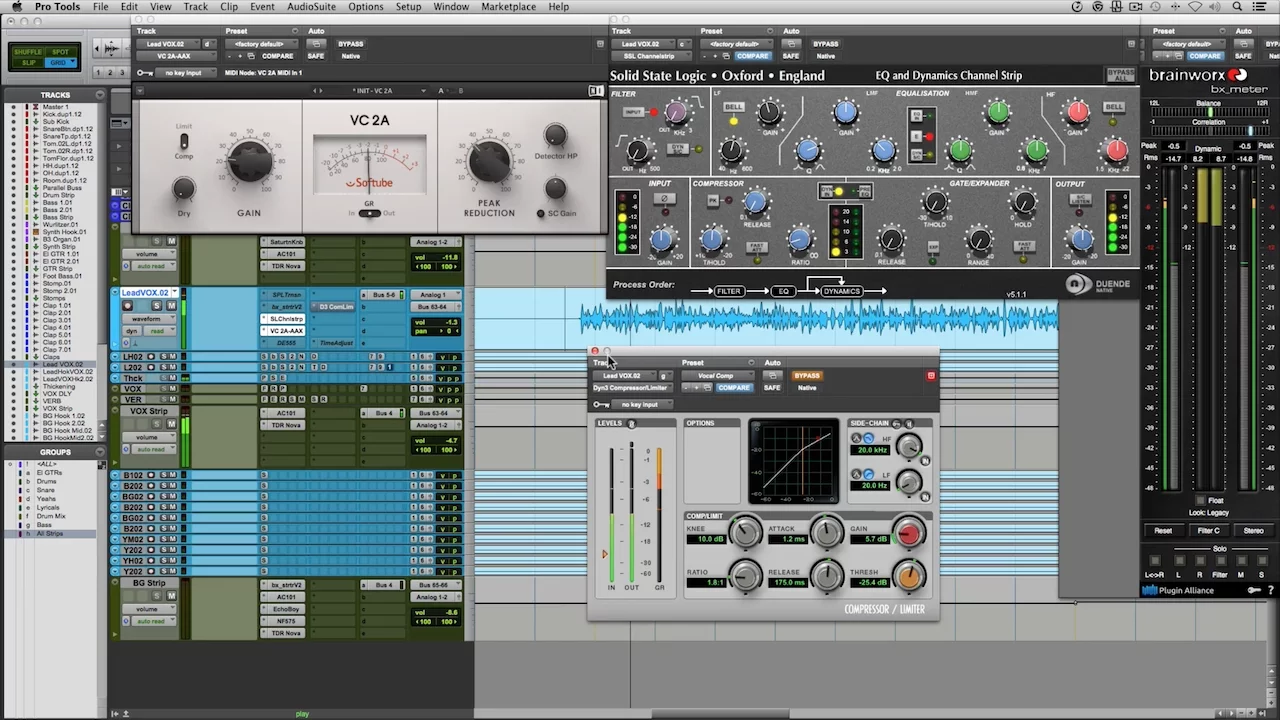Open the Tracks list options menu

tap(100, 95)
